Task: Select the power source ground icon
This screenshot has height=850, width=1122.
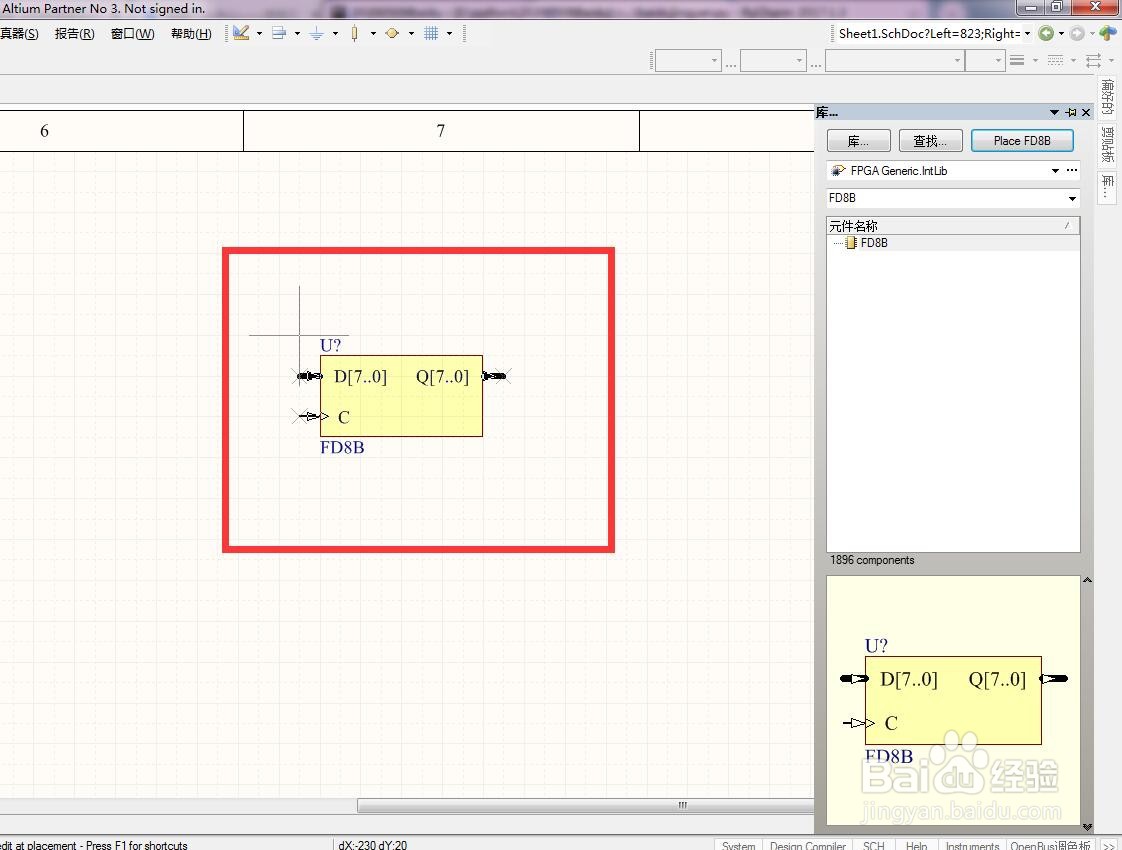Action: click(316, 33)
